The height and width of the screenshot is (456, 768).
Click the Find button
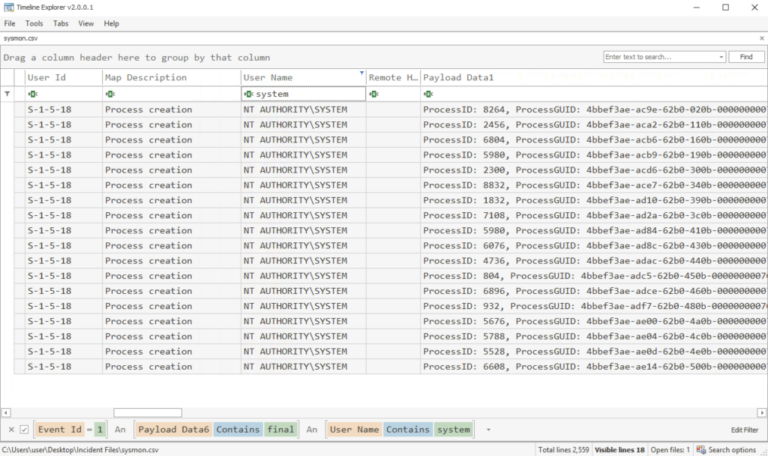coord(746,57)
